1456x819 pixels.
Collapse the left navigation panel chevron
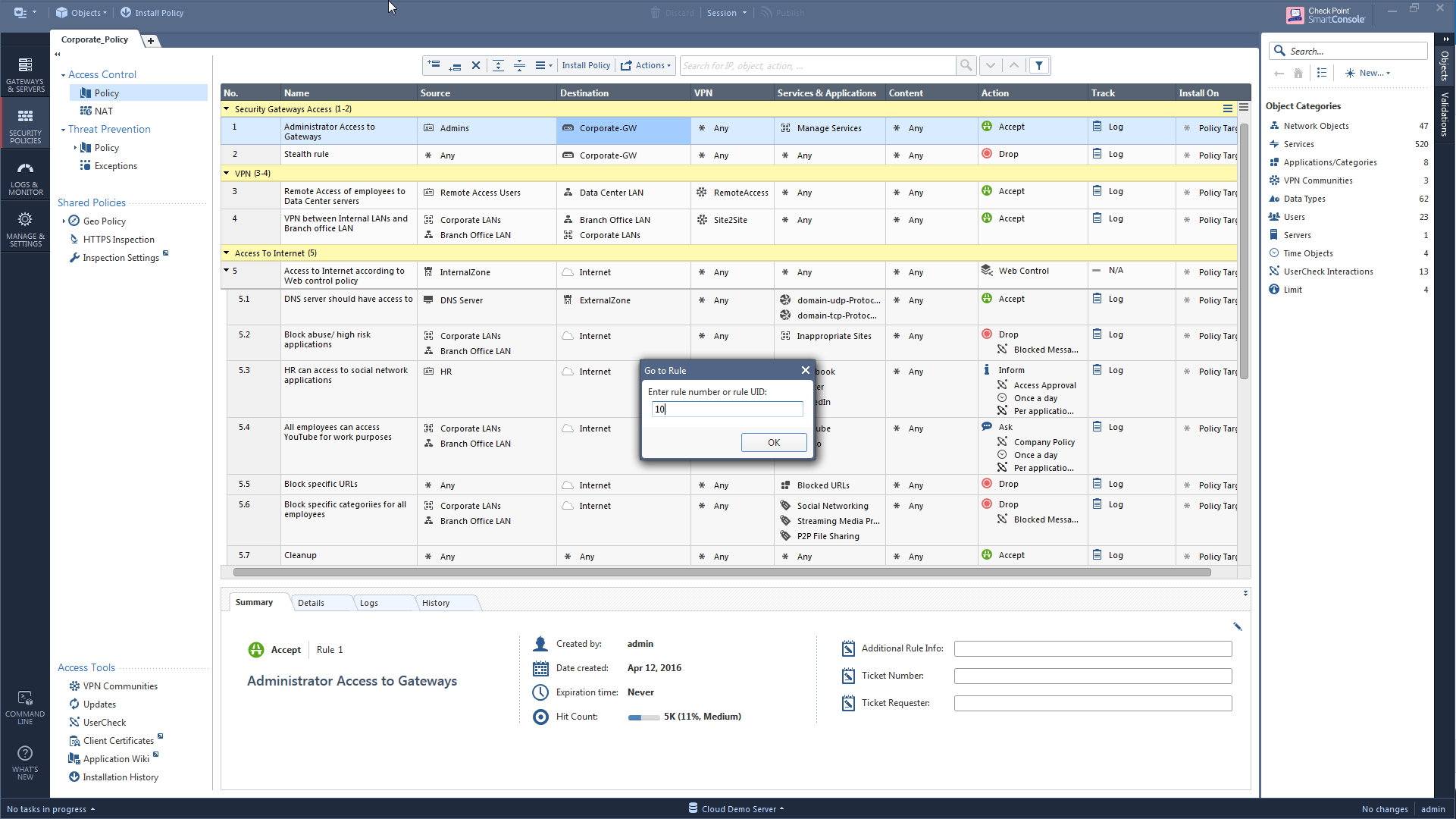point(58,55)
